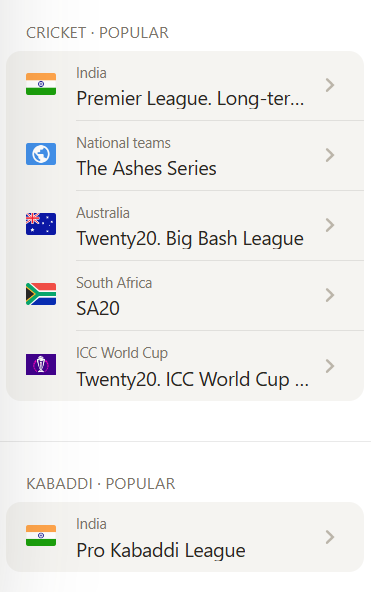Open the ICC World Cup row chevron
The width and height of the screenshot is (371, 592).
pos(330,366)
